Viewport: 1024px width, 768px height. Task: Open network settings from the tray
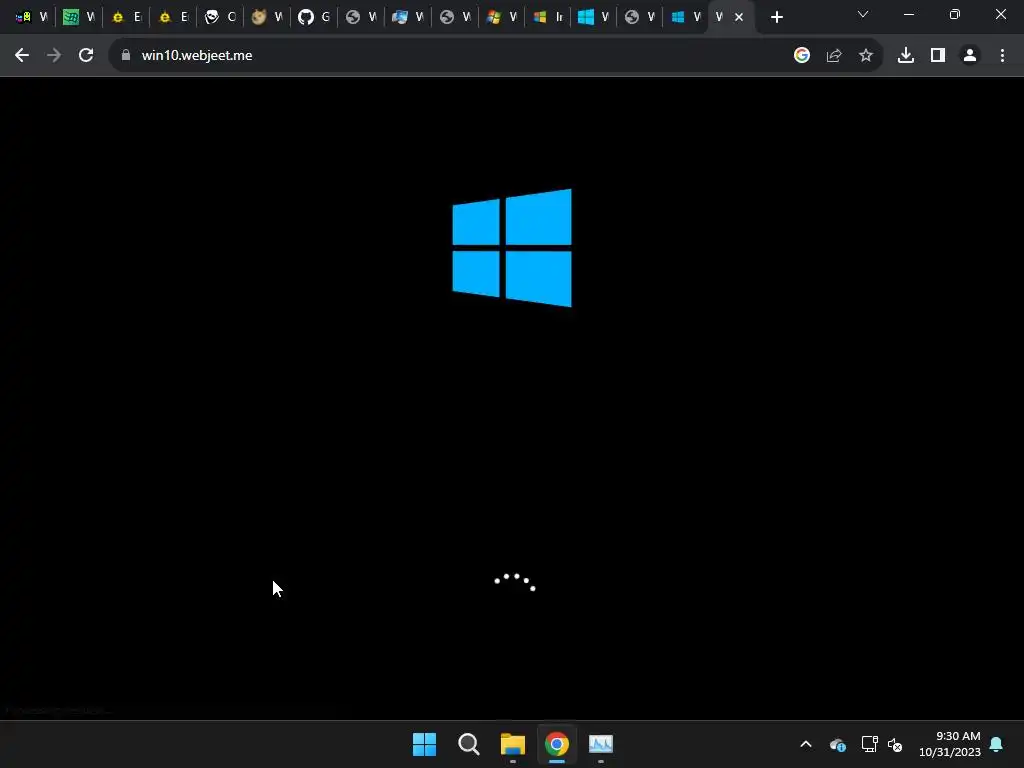[869, 744]
